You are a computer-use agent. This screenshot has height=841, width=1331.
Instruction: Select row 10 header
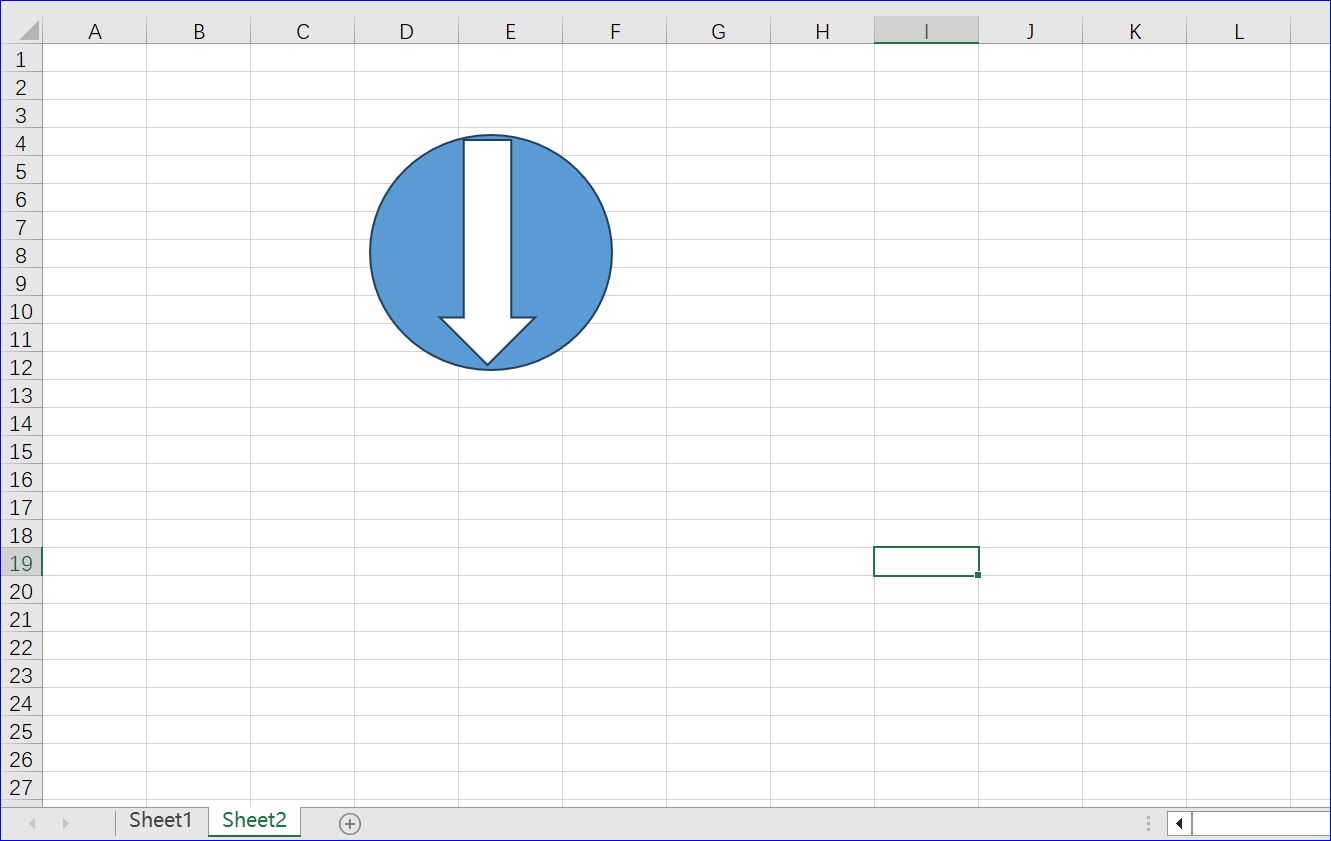tap(21, 311)
